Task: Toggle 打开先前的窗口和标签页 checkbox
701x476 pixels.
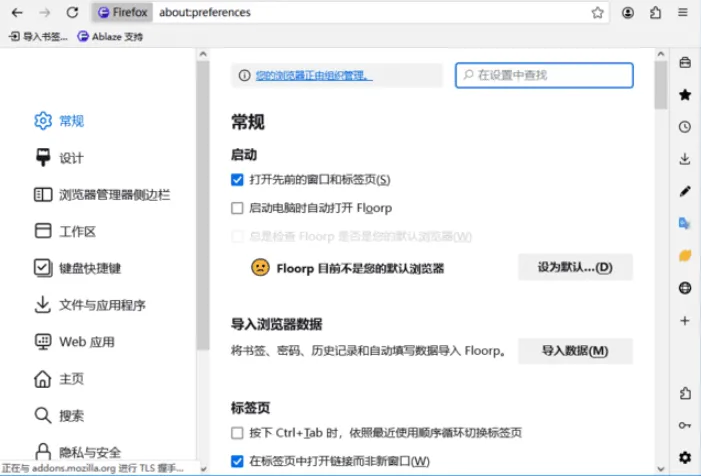Action: (237, 180)
